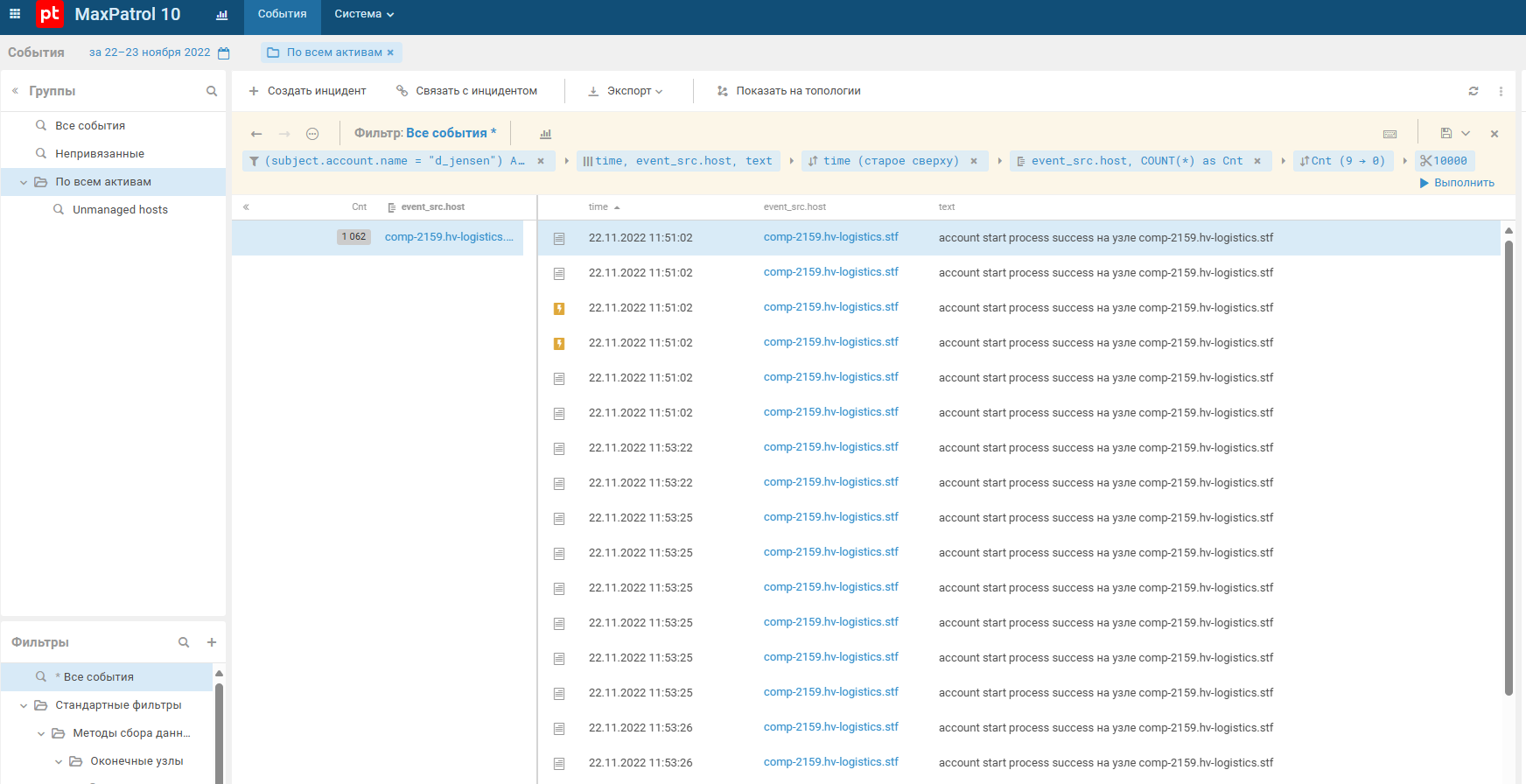Switch to the События tab
Viewport: 1526px width, 784px height.
tap(282, 14)
